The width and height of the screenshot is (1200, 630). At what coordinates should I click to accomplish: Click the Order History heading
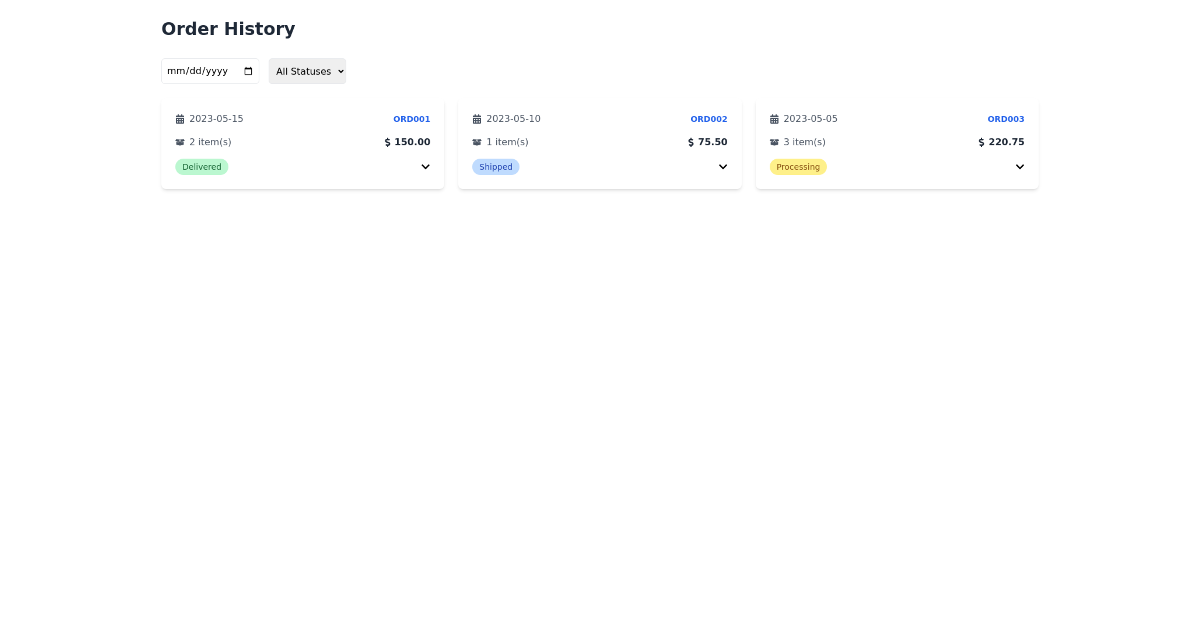(228, 29)
